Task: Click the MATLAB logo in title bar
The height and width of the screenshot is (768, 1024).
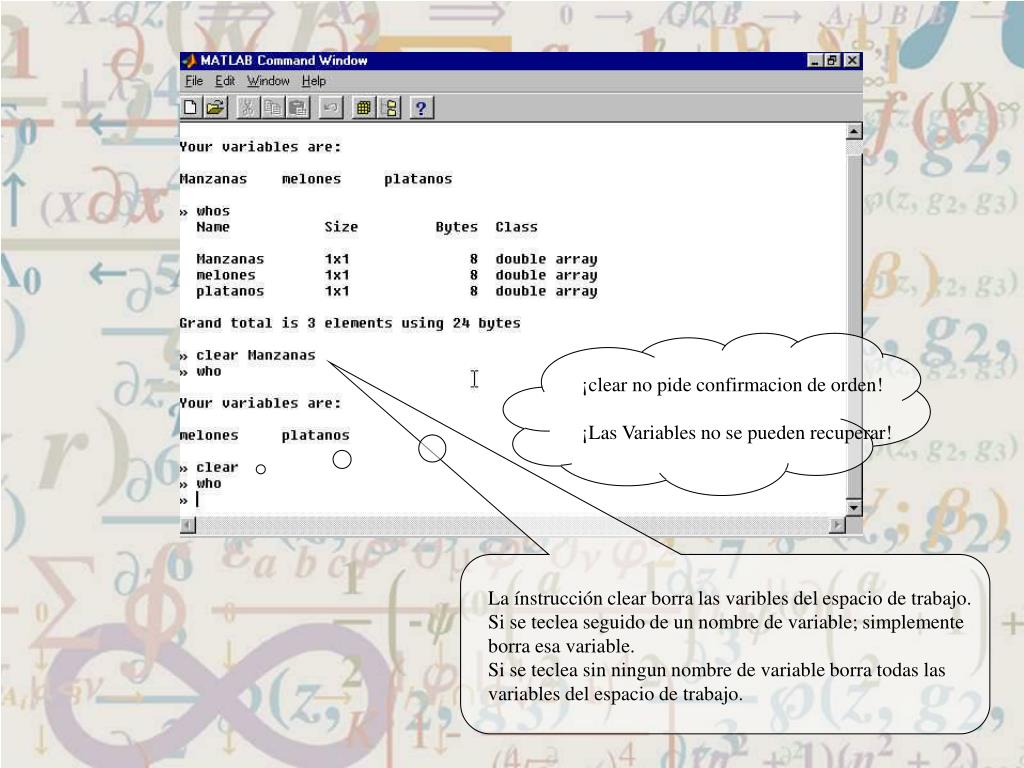Action: point(189,61)
